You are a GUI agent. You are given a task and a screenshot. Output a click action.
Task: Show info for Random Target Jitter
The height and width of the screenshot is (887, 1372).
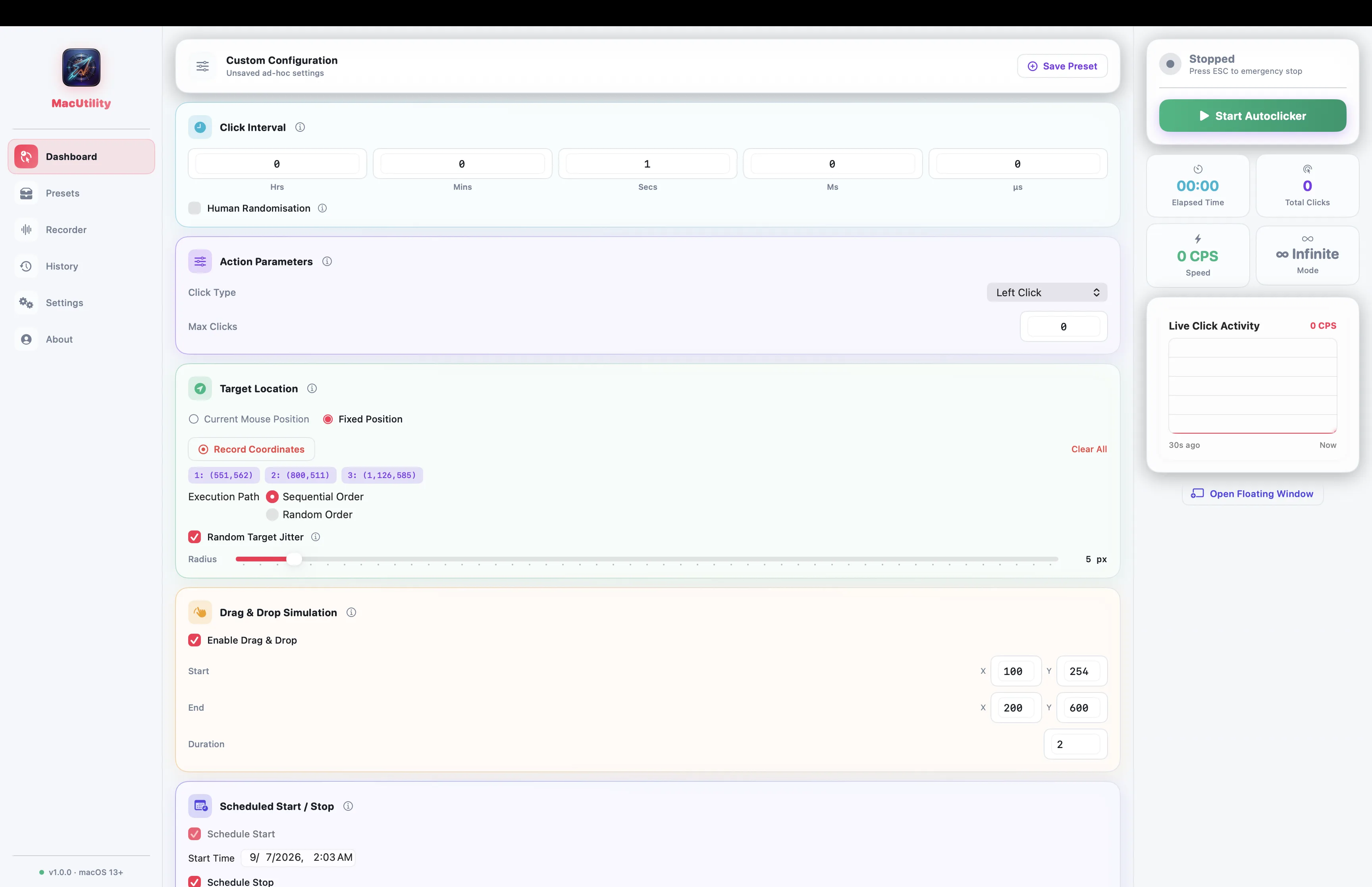[x=316, y=537]
